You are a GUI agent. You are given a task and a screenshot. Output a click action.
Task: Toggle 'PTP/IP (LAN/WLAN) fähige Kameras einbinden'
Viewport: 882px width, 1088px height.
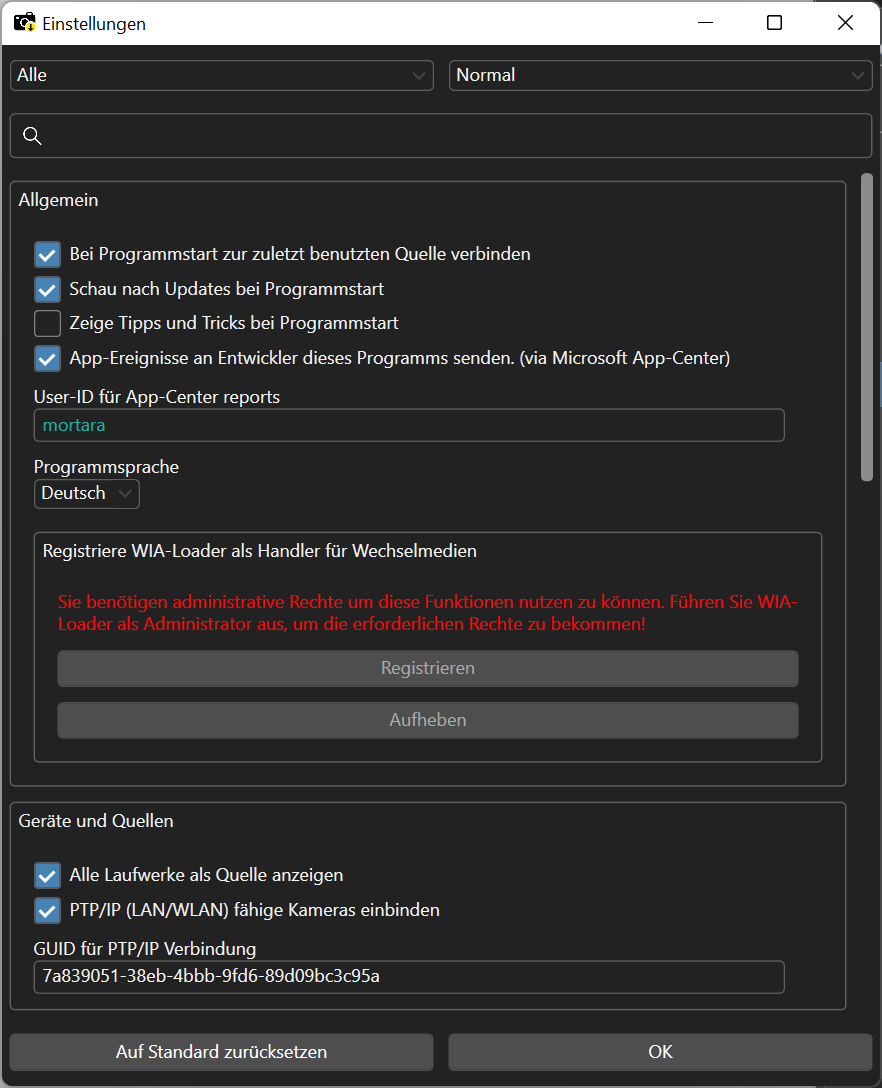pos(46,910)
